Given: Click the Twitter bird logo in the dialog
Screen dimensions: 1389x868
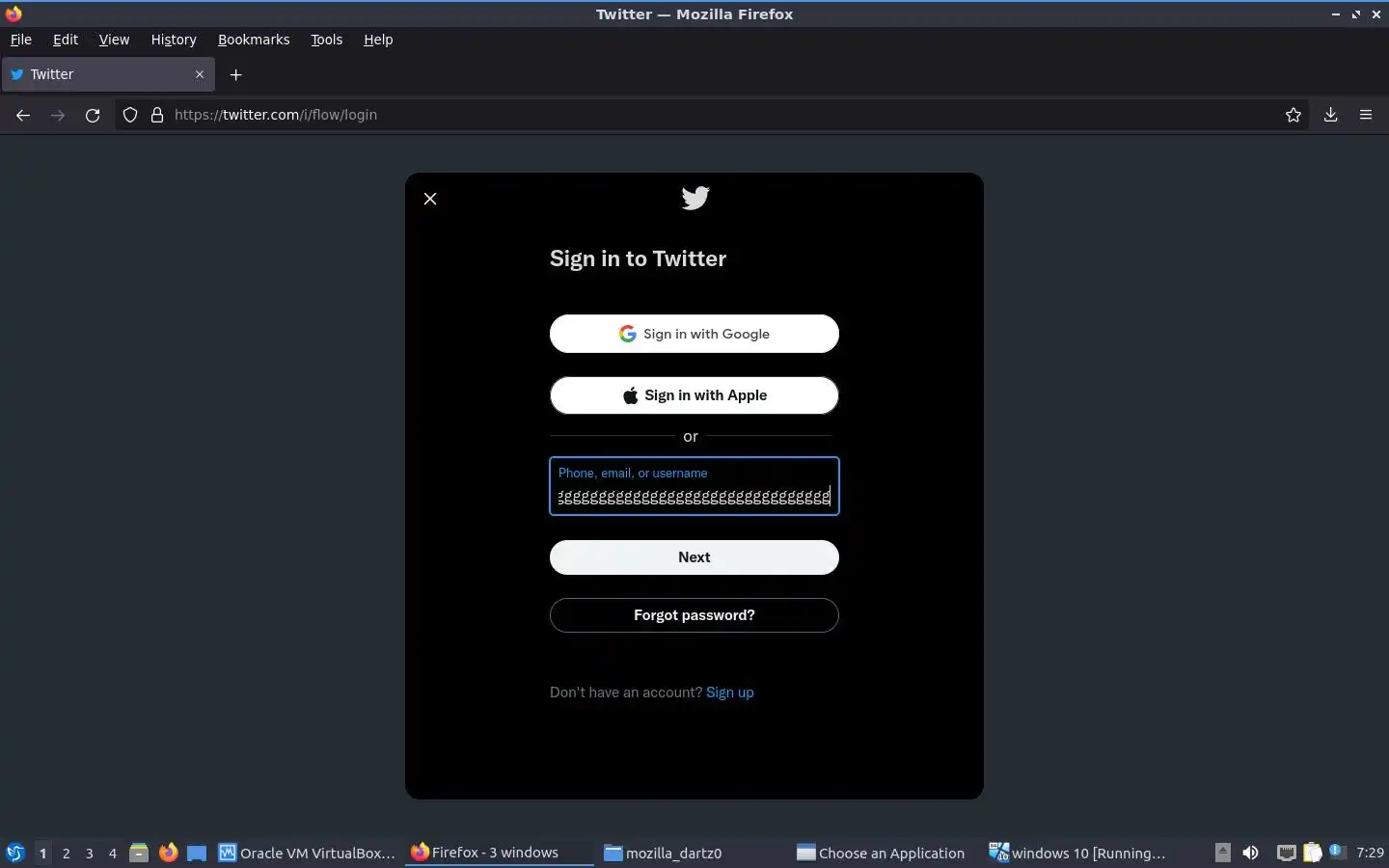Looking at the screenshot, I should tap(694, 198).
